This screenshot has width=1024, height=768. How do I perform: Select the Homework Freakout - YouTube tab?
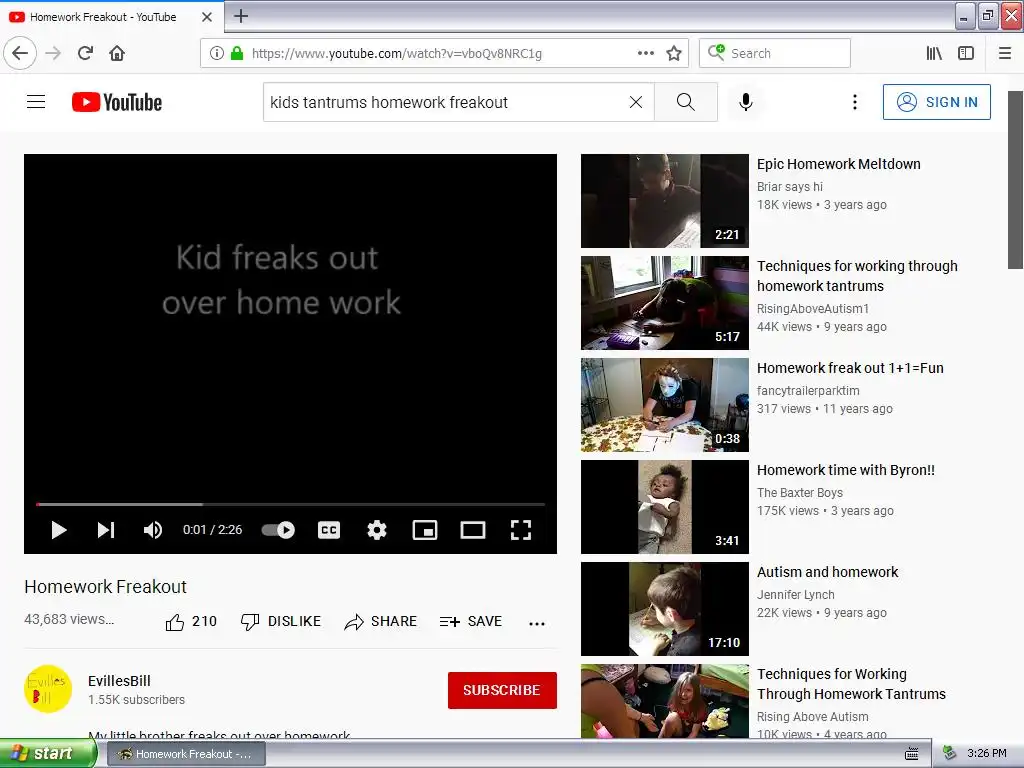[x=103, y=17]
